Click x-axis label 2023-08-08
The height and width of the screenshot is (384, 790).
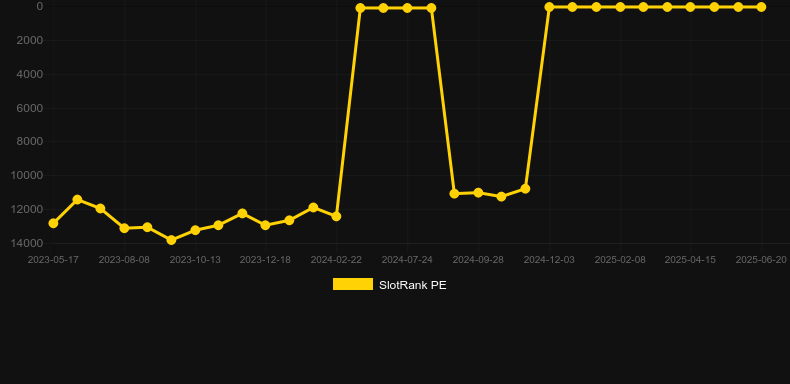click(124, 260)
